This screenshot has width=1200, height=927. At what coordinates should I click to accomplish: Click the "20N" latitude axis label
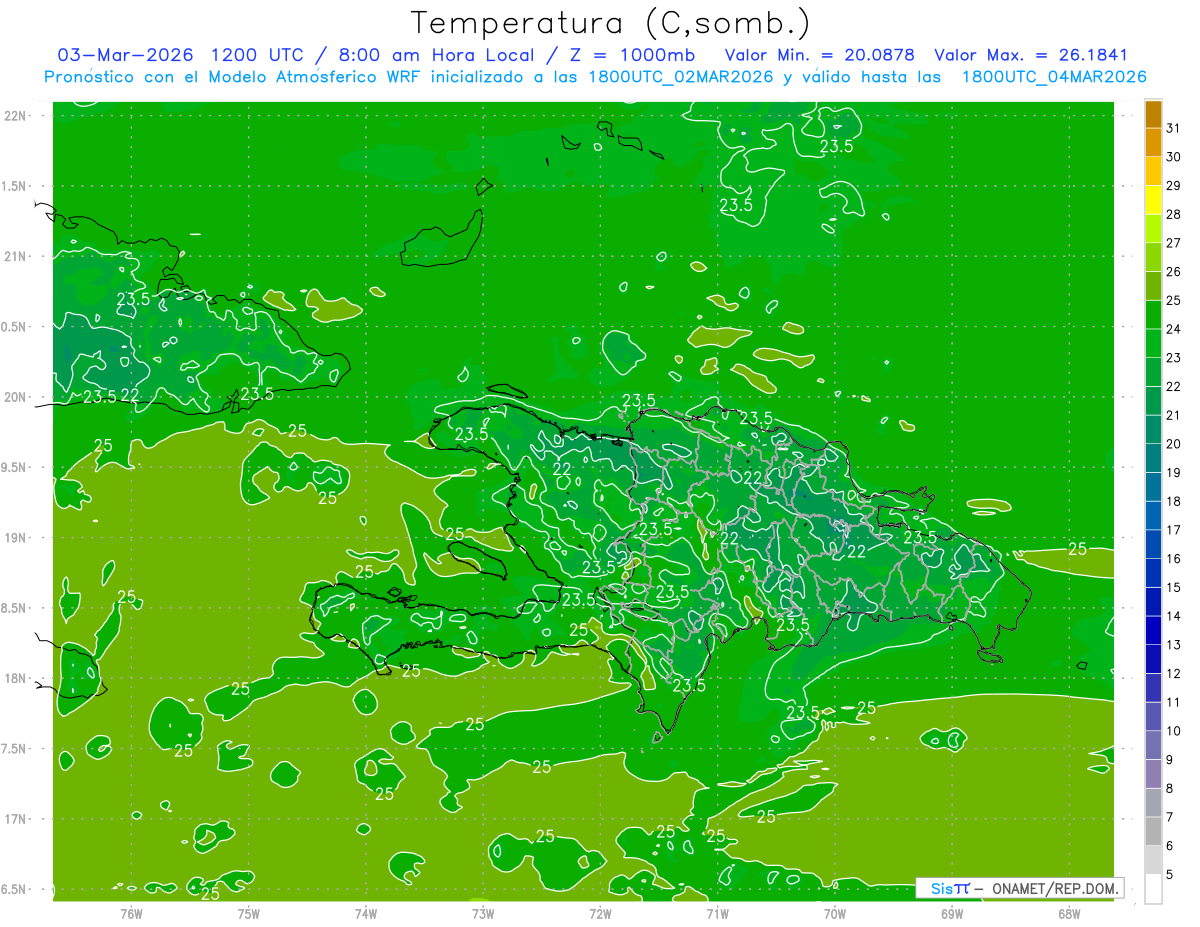tap(14, 397)
